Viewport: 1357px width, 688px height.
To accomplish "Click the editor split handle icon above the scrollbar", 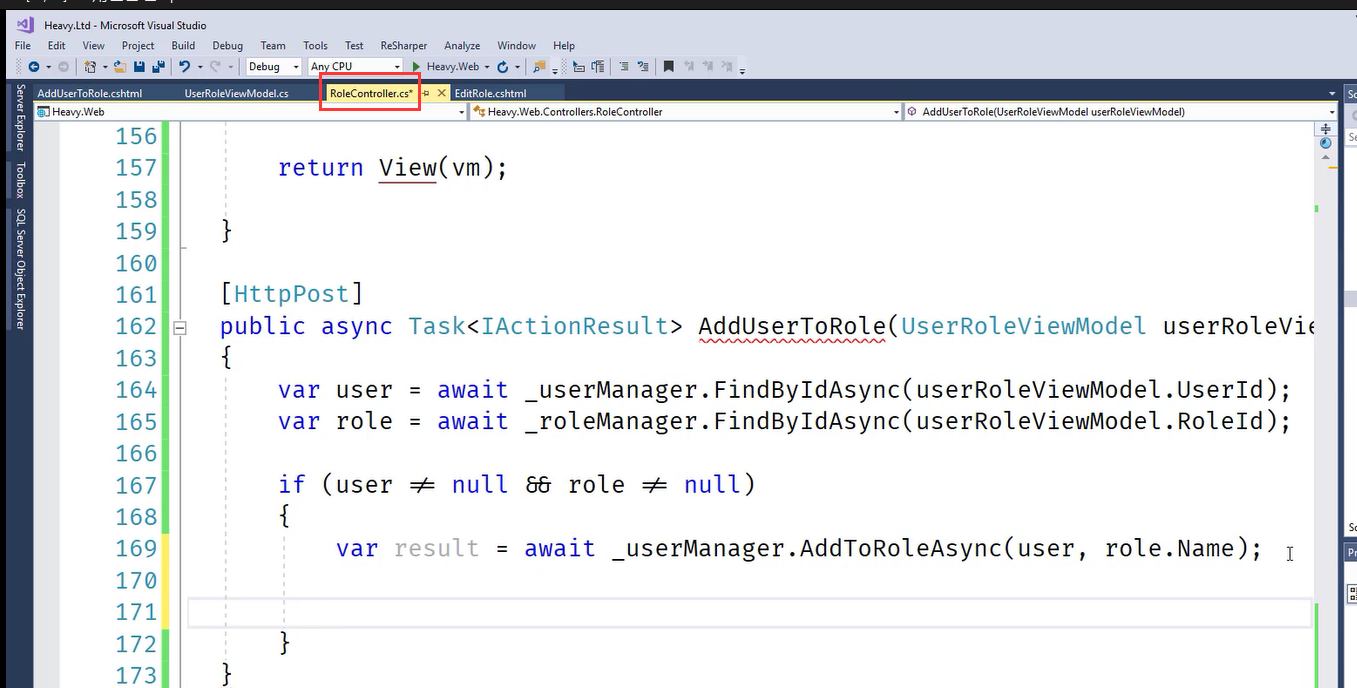I will click(1326, 129).
